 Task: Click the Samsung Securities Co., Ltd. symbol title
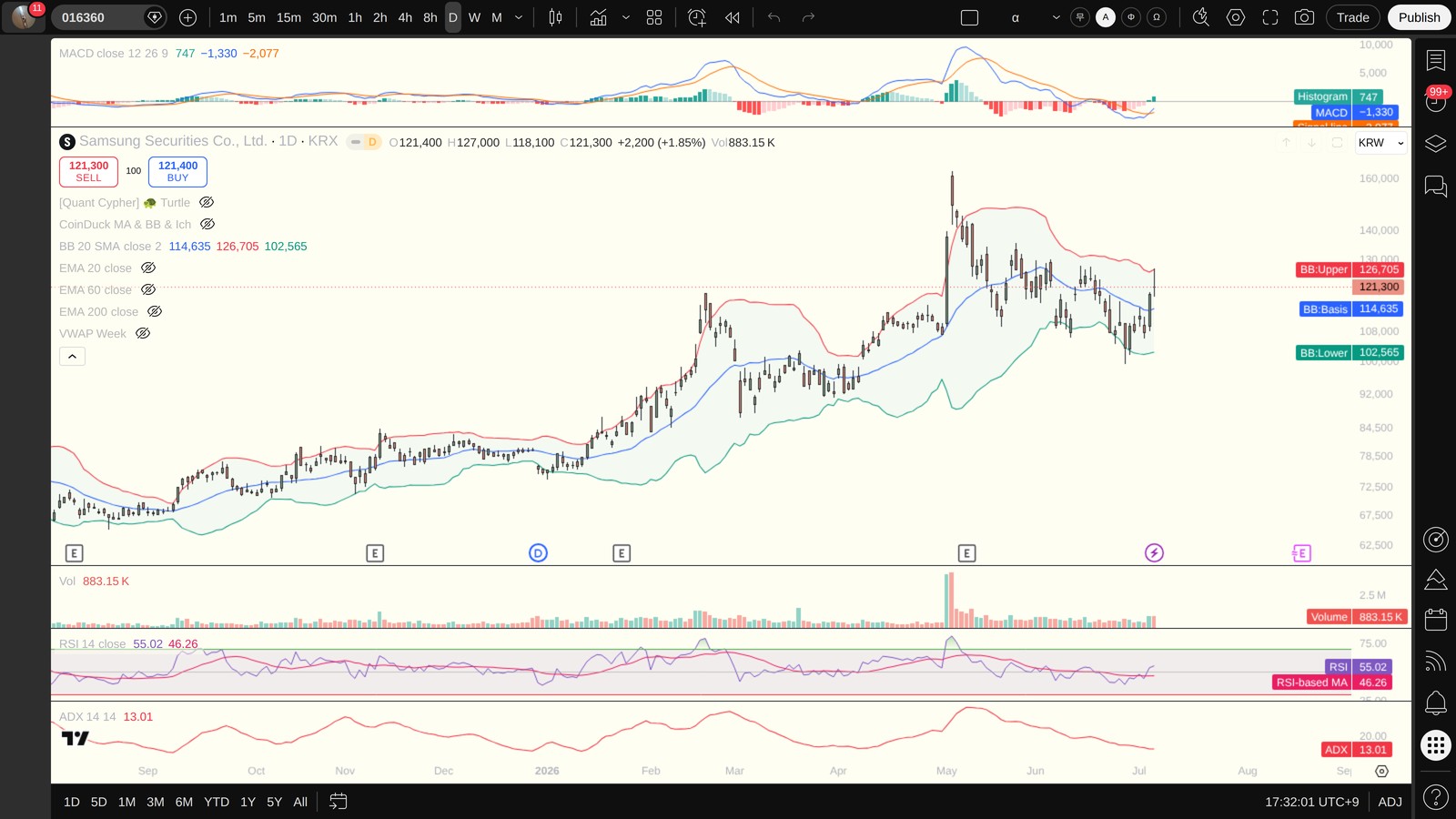tap(173, 141)
